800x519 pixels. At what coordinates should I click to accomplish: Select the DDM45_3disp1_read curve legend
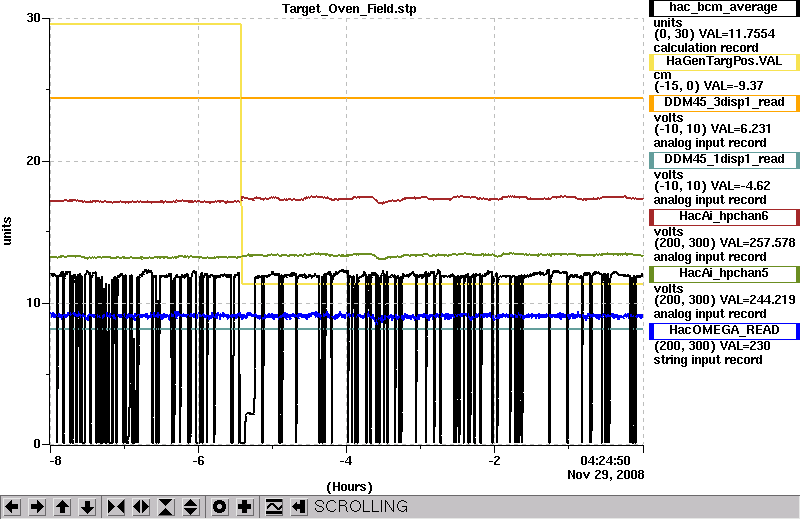(x=724, y=103)
